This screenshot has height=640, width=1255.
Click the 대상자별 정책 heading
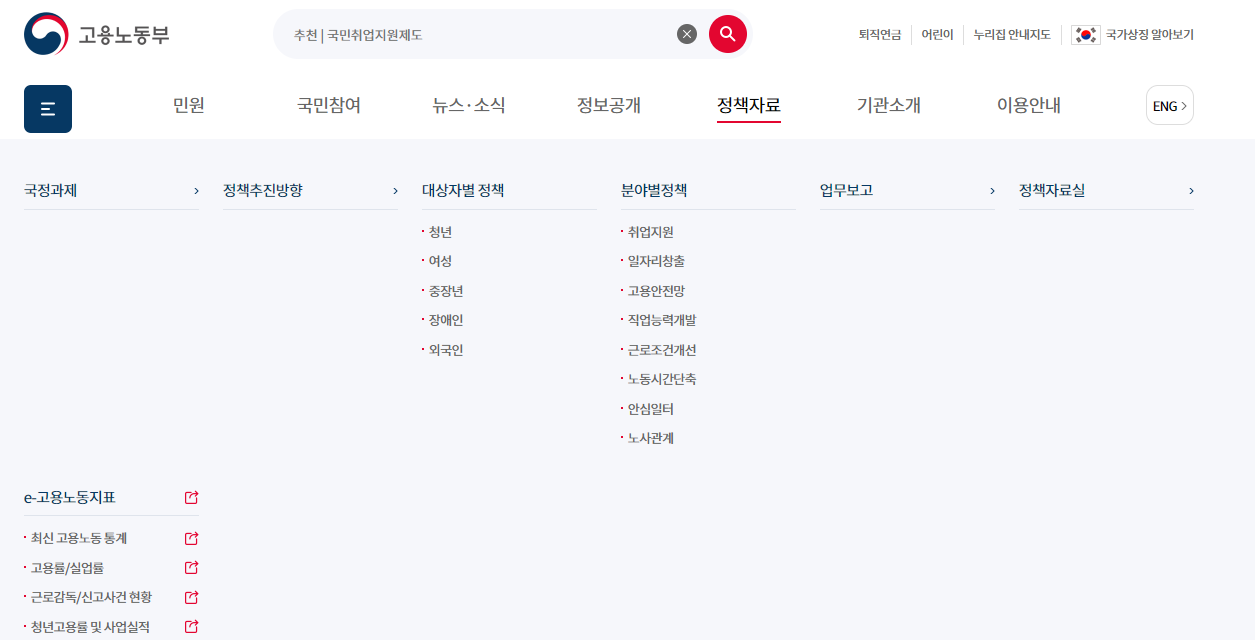(x=463, y=190)
